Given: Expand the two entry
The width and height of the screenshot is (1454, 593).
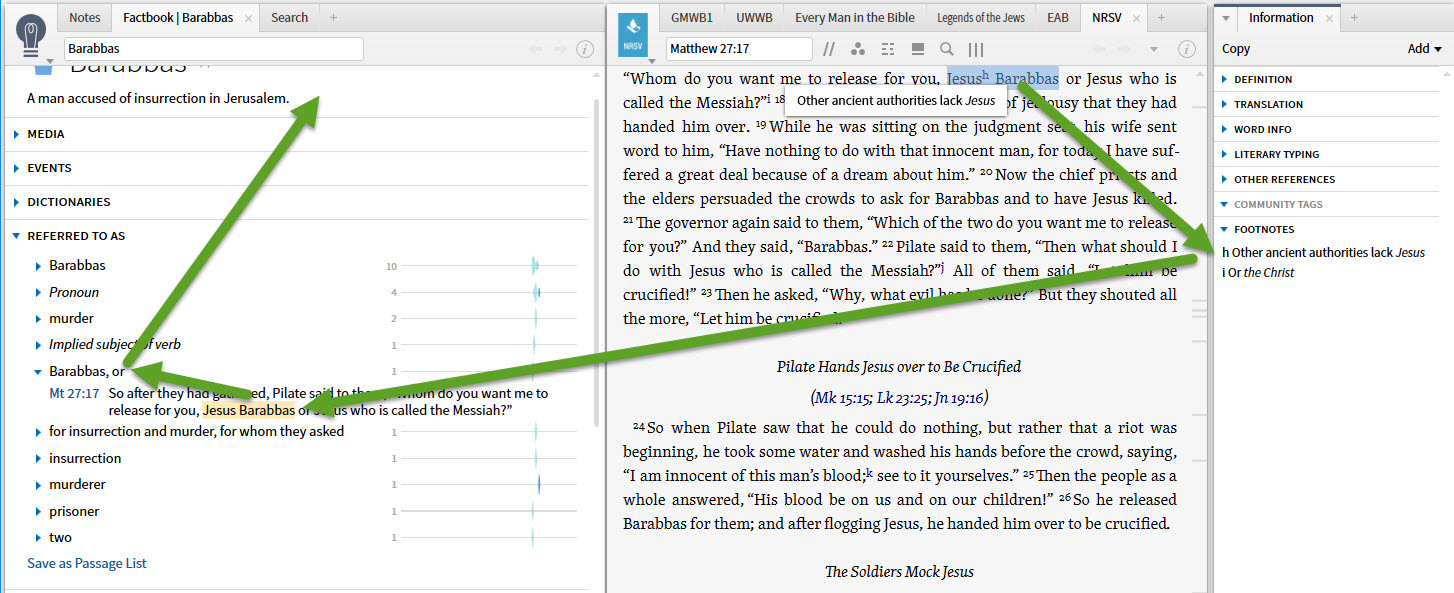Looking at the screenshot, I should tap(39, 537).
